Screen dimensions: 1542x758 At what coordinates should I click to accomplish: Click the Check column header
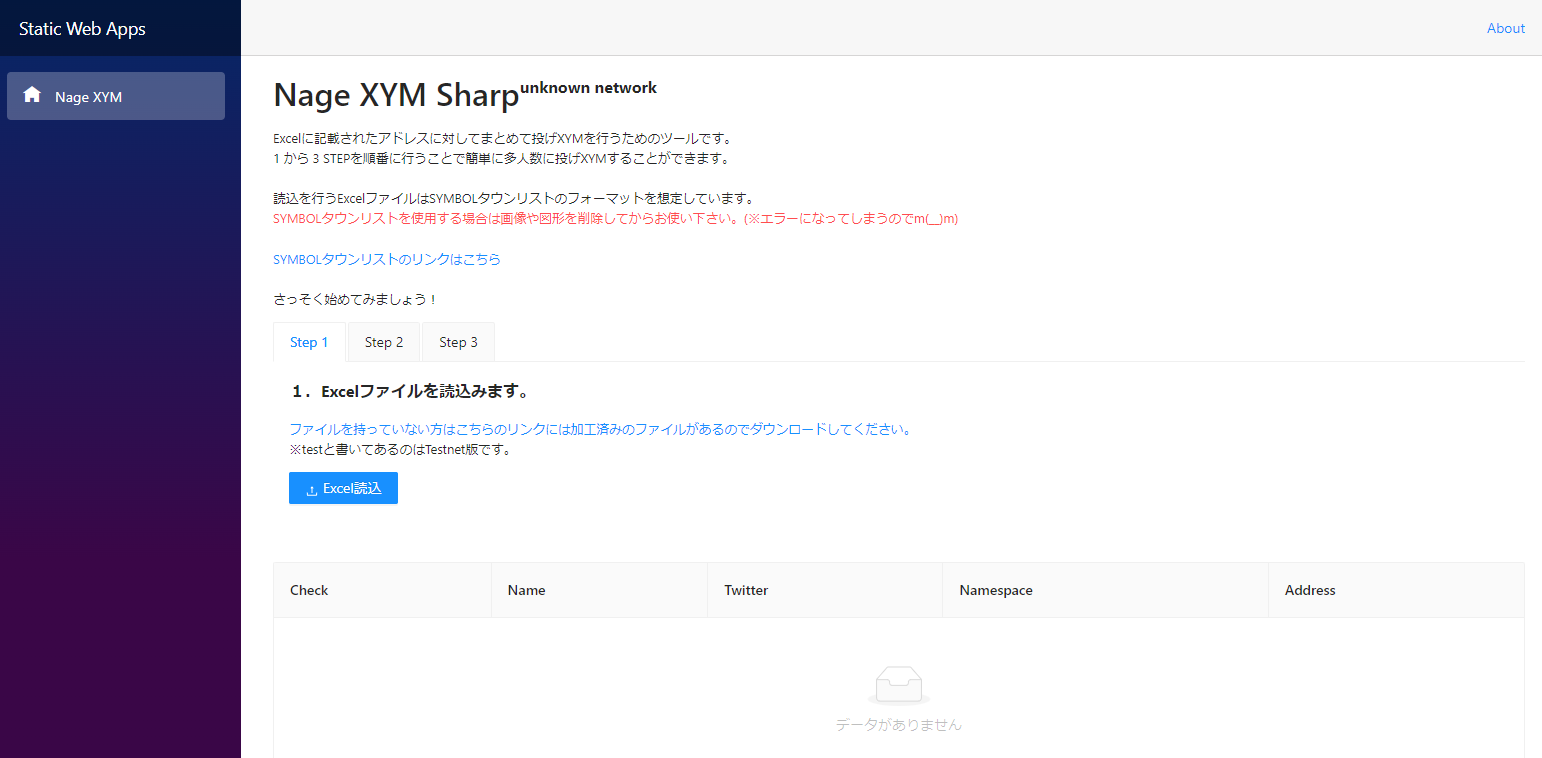[x=382, y=590]
